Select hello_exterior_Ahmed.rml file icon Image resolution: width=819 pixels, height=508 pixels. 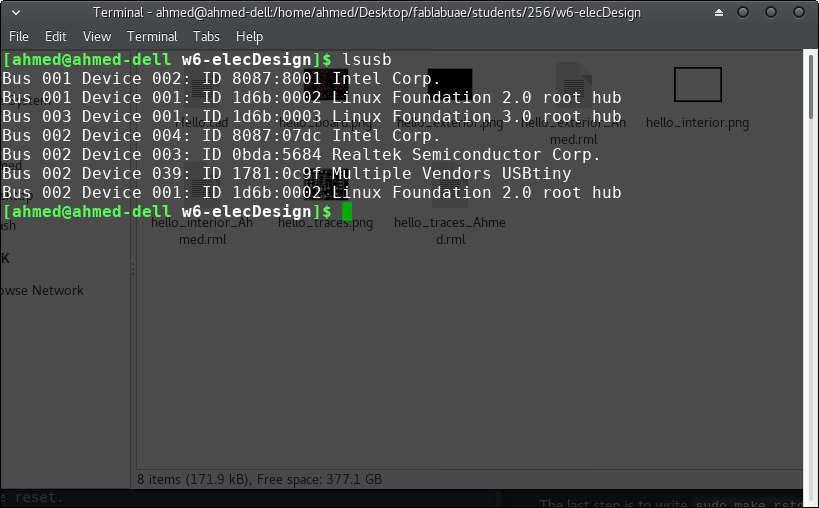point(574,84)
